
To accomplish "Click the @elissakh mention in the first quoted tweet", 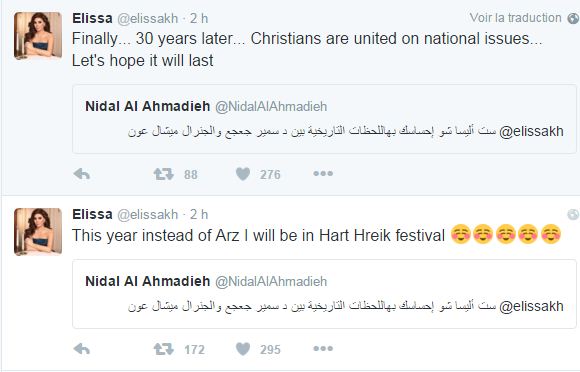I will click(x=531, y=132).
